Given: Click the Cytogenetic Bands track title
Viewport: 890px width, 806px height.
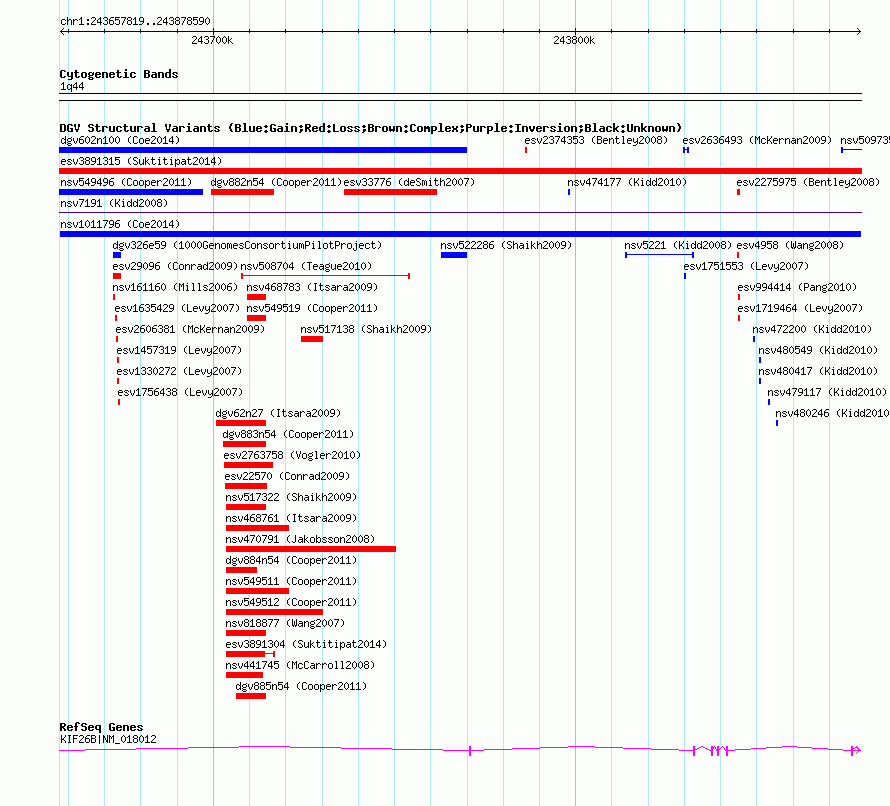Looking at the screenshot, I should coord(119,74).
